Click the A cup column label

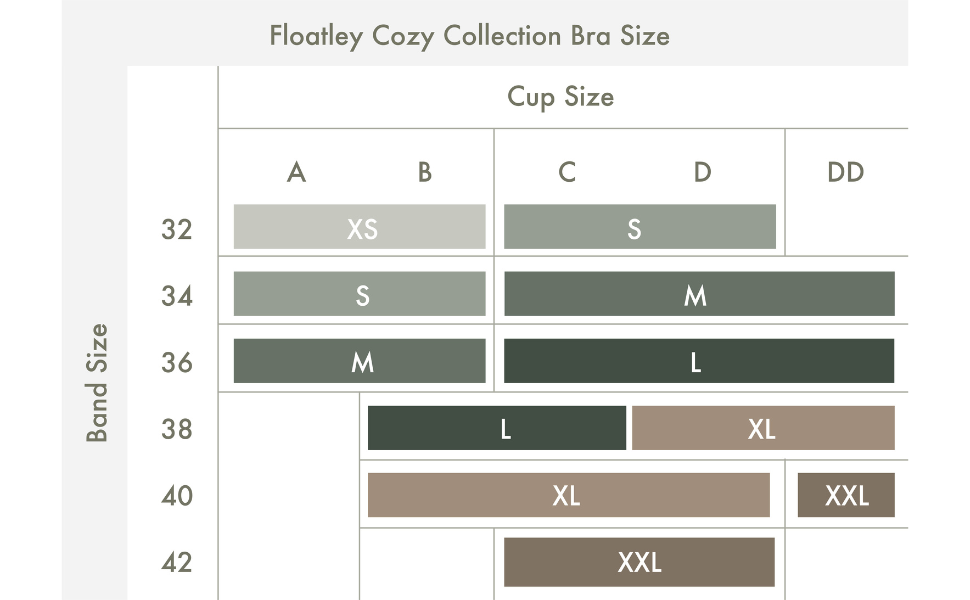[296, 172]
